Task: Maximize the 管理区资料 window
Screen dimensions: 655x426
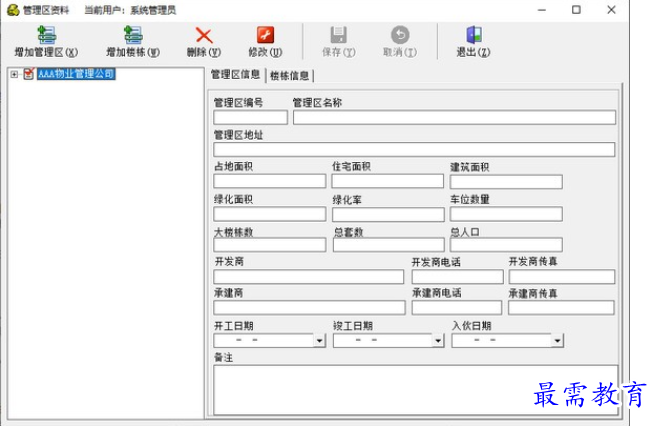Action: tap(576, 10)
